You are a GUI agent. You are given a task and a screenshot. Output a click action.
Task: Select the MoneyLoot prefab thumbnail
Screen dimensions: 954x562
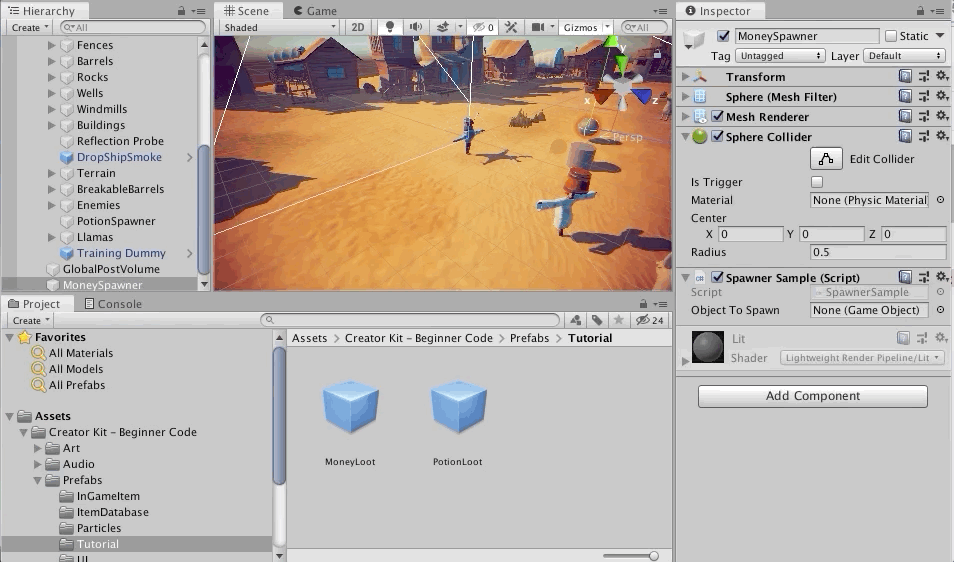tap(350, 410)
